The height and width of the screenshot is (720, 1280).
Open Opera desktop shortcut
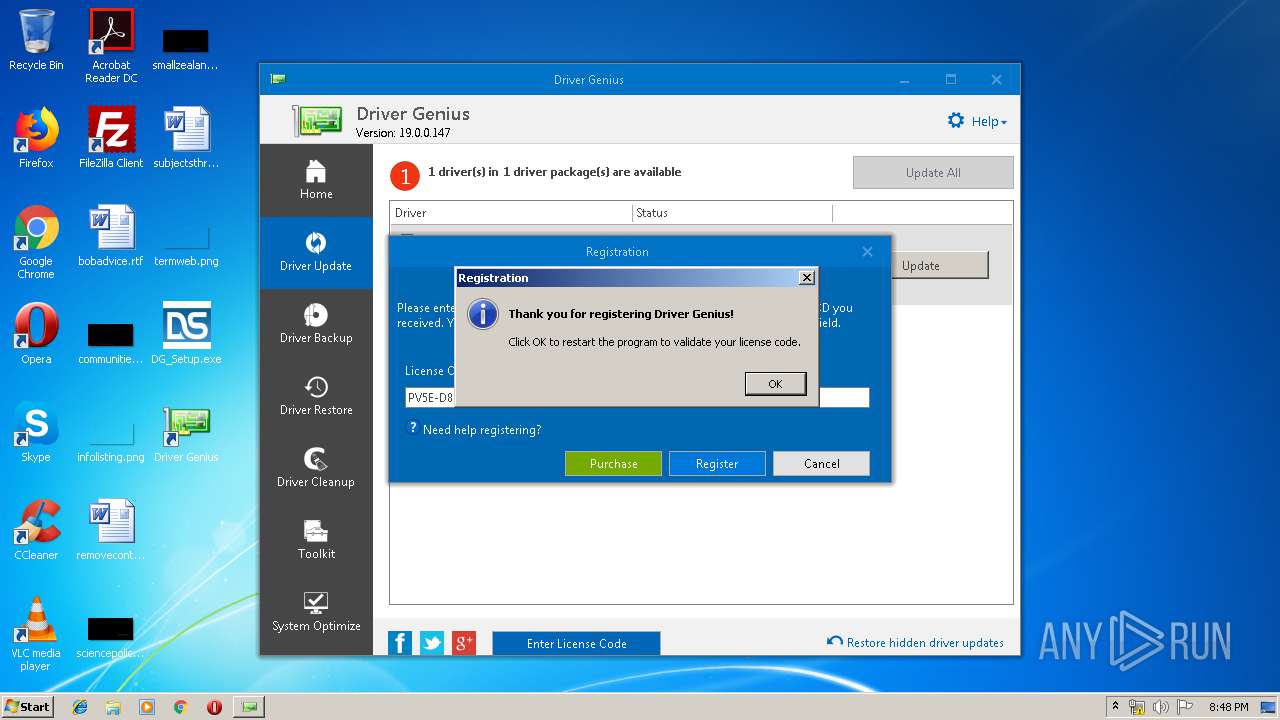[36, 334]
